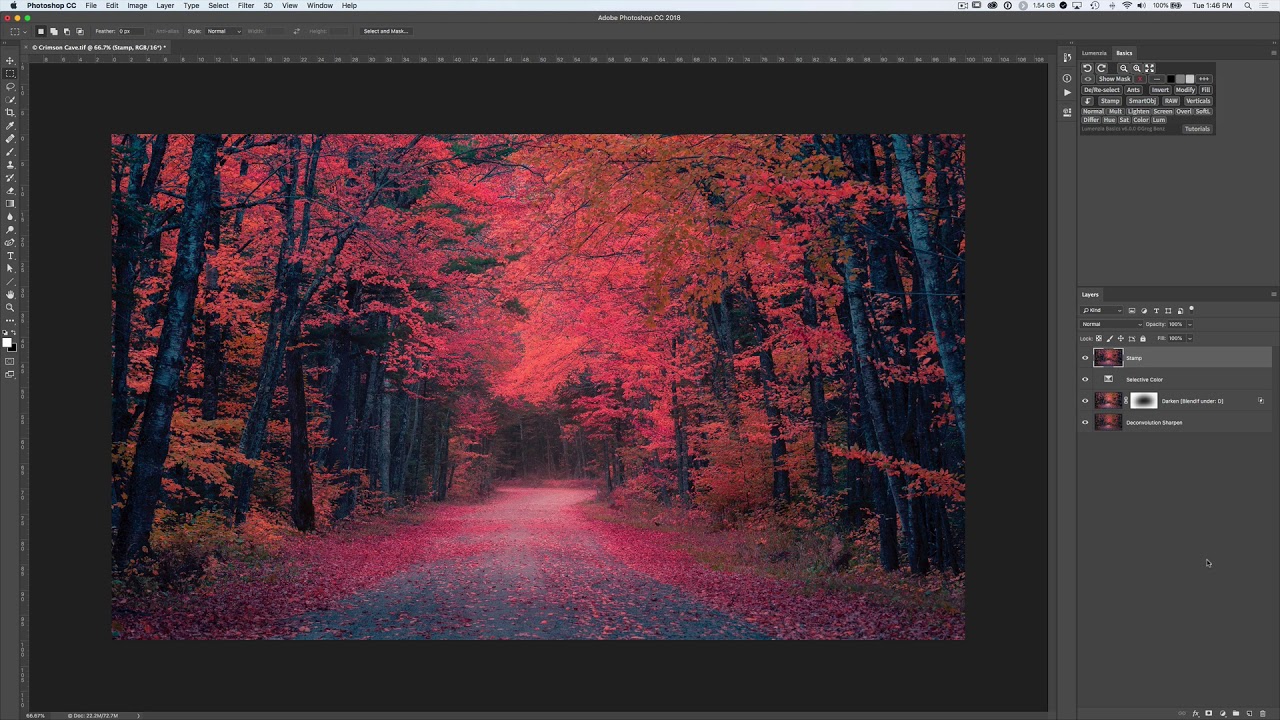Select the Line tool
The height and width of the screenshot is (720, 1280).
(10, 281)
